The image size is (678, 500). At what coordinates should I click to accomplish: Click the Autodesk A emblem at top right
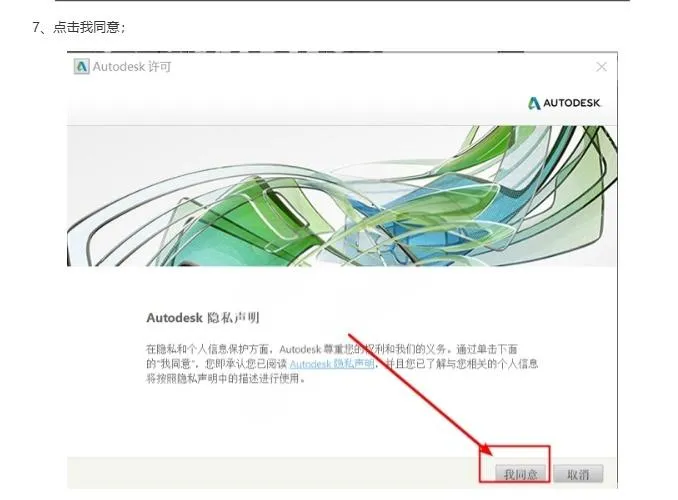534,103
